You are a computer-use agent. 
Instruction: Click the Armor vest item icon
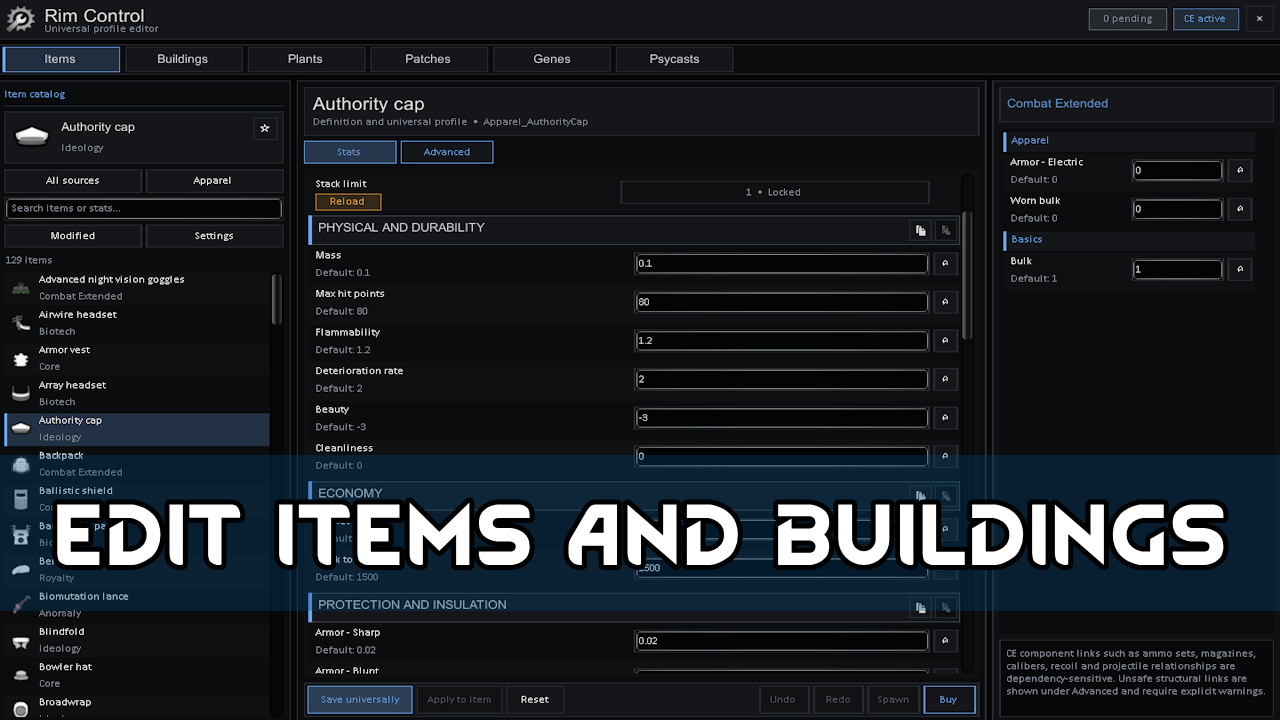(20, 358)
